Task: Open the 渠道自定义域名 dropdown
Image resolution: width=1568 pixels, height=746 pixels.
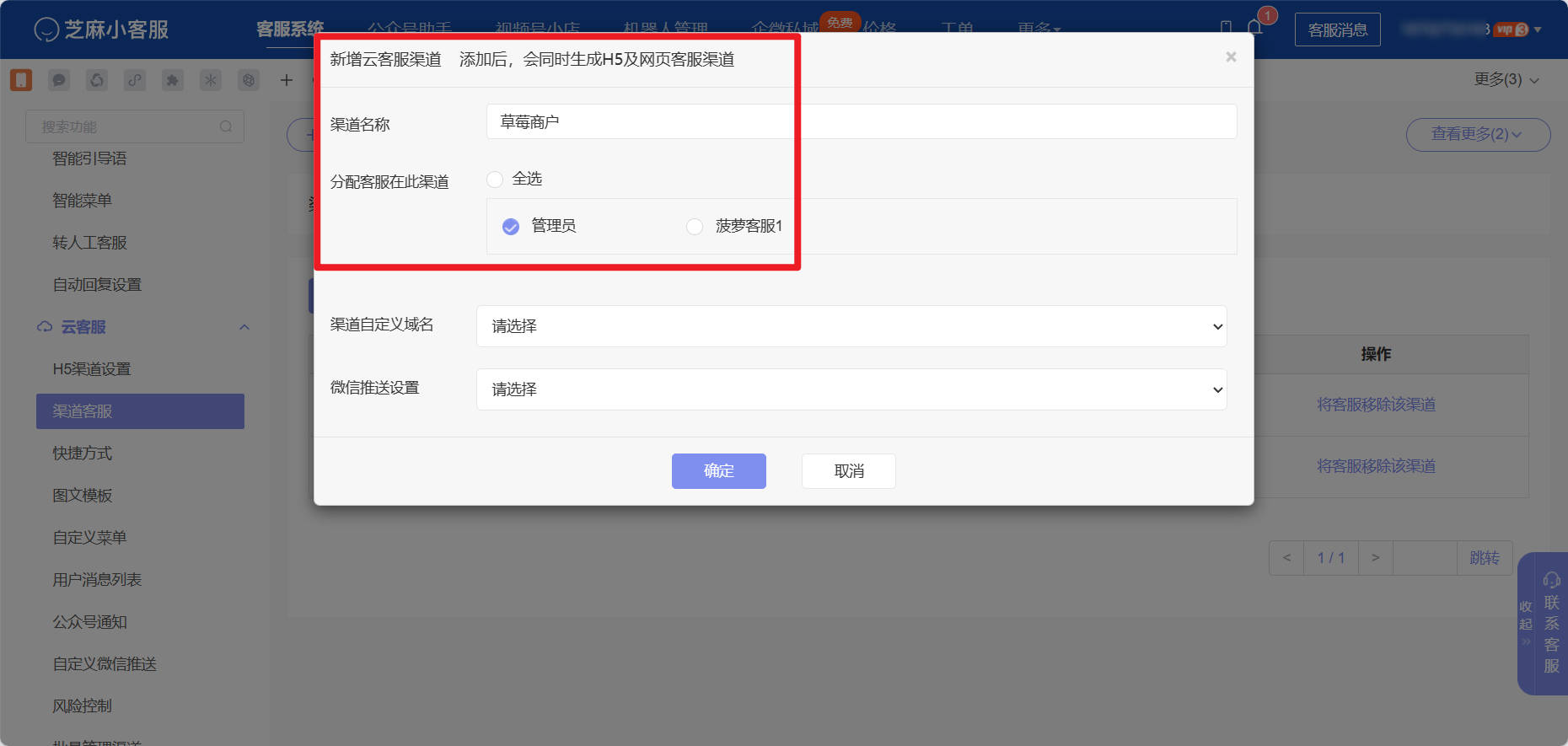Action: (851, 326)
